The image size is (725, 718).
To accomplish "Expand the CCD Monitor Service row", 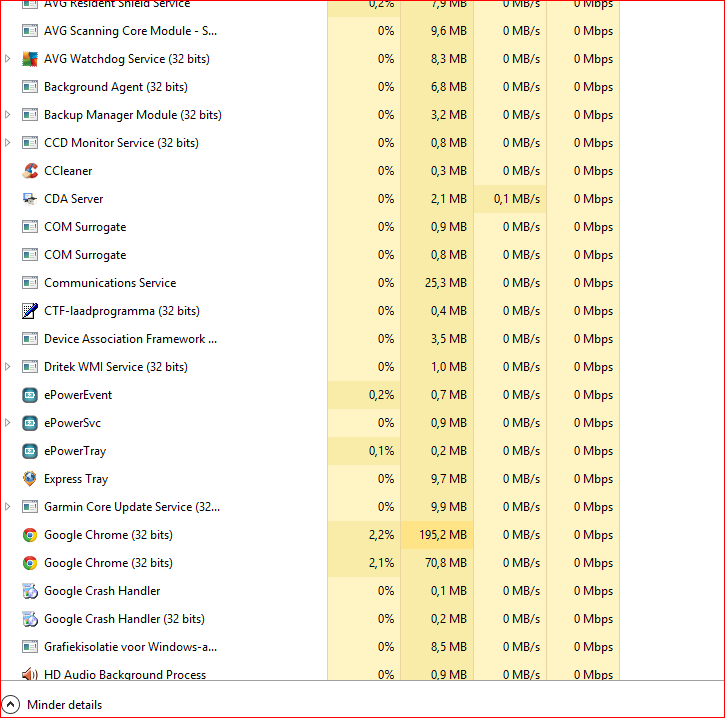I will point(7,143).
